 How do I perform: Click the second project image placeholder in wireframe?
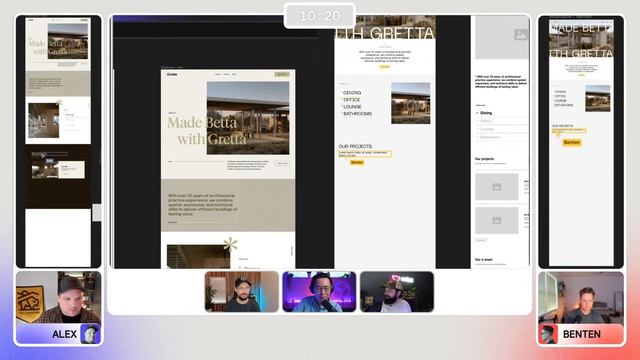coord(497,220)
